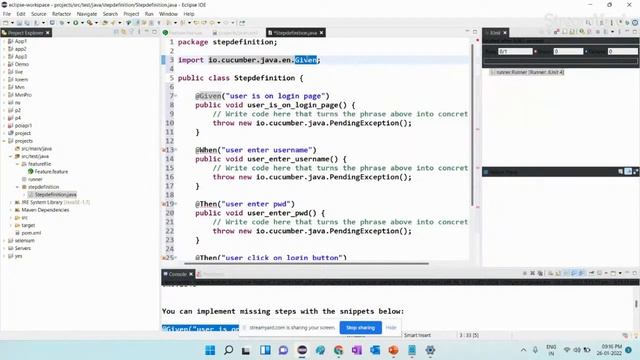This screenshot has width=640, height=360.
Task: Click the Hide link in sharing bar
Action: click(x=391, y=327)
